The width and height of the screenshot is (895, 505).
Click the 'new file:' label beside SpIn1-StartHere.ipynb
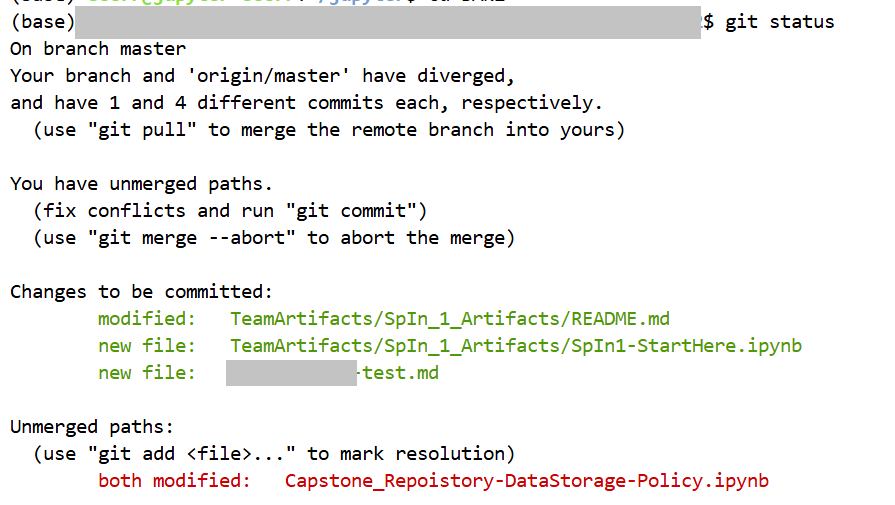pyautogui.click(x=147, y=346)
